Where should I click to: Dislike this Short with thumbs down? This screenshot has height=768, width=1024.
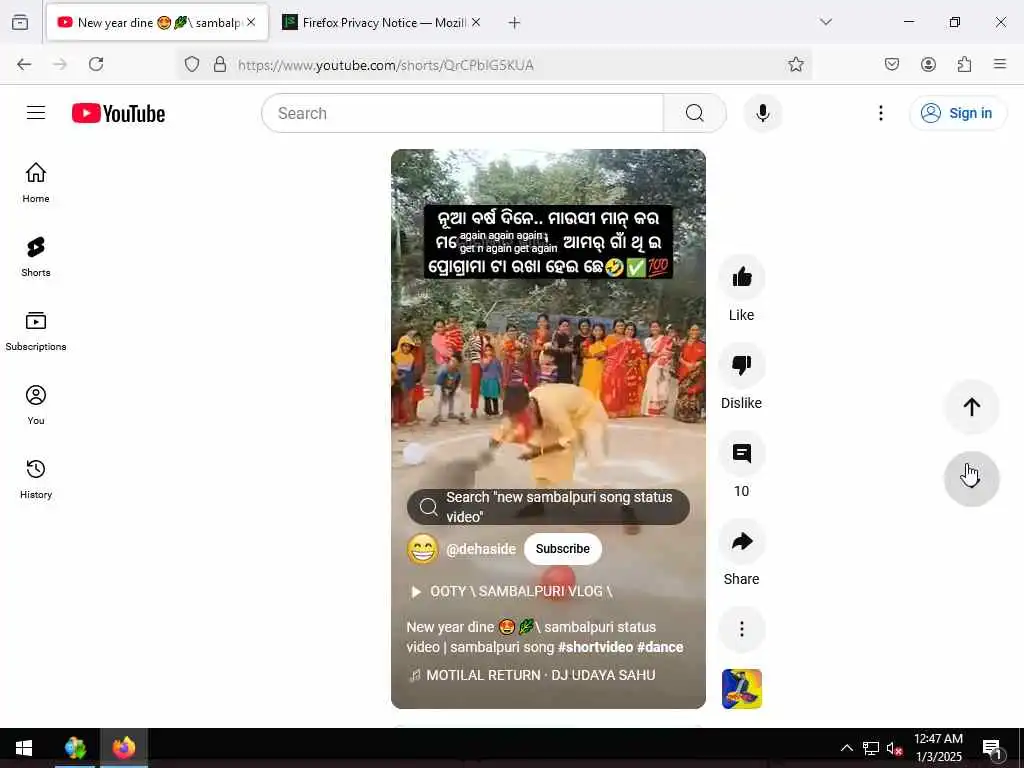741,365
